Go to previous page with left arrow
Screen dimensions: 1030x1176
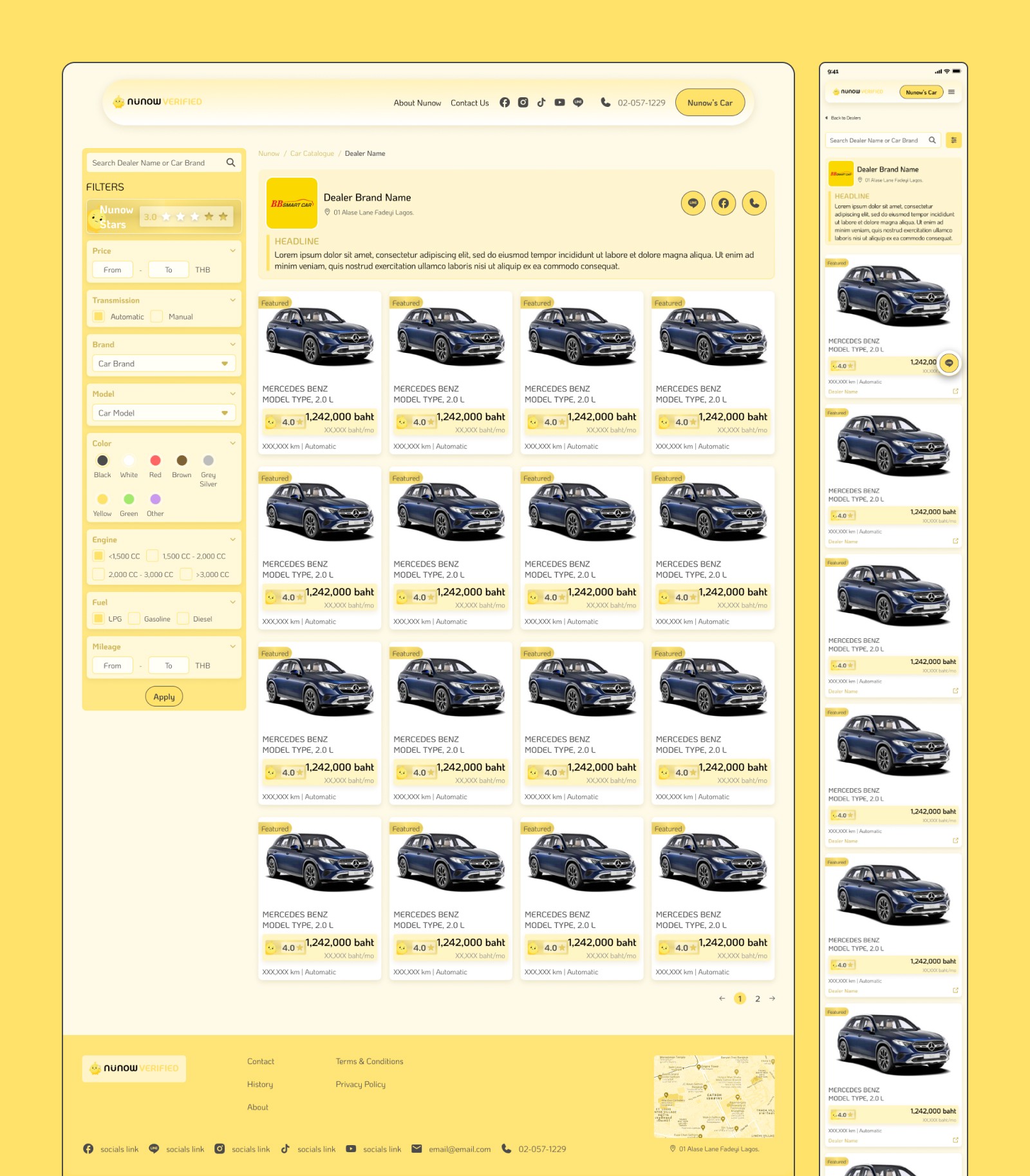[722, 999]
